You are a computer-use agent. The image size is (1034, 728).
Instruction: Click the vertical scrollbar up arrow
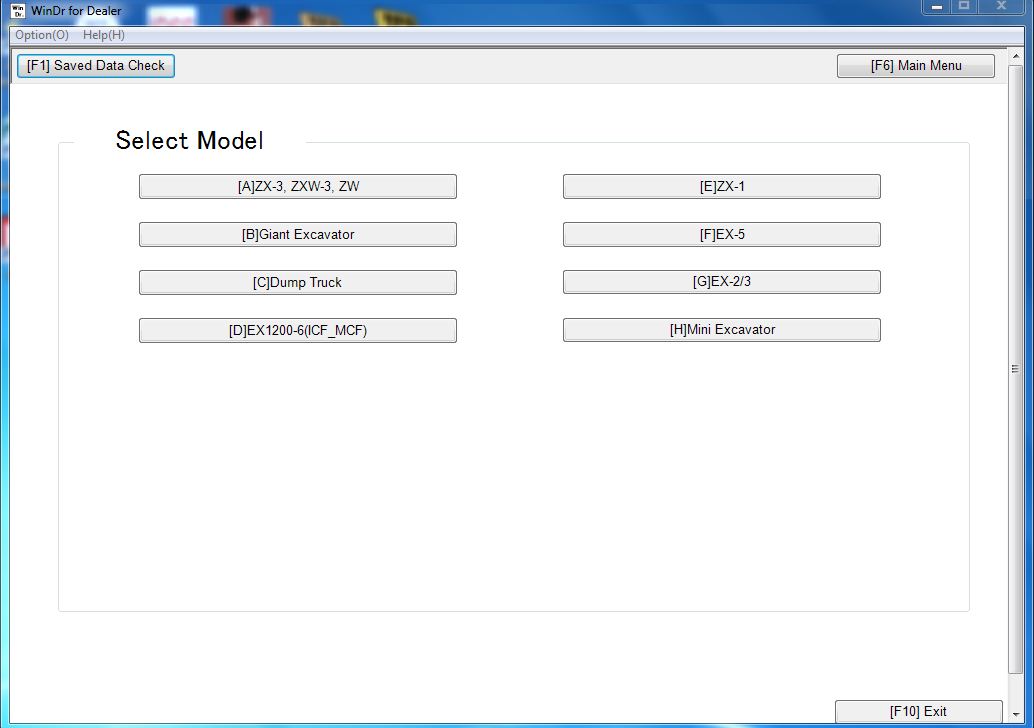pos(1016,56)
